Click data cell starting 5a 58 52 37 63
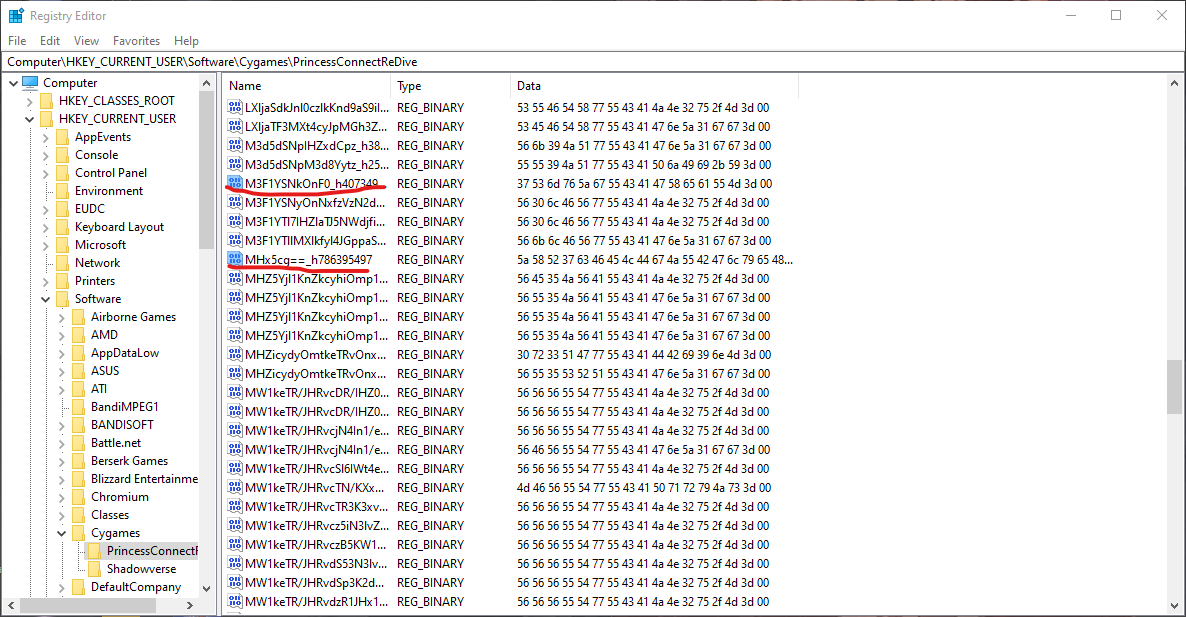The height and width of the screenshot is (617, 1186). pyautogui.click(x=654, y=259)
